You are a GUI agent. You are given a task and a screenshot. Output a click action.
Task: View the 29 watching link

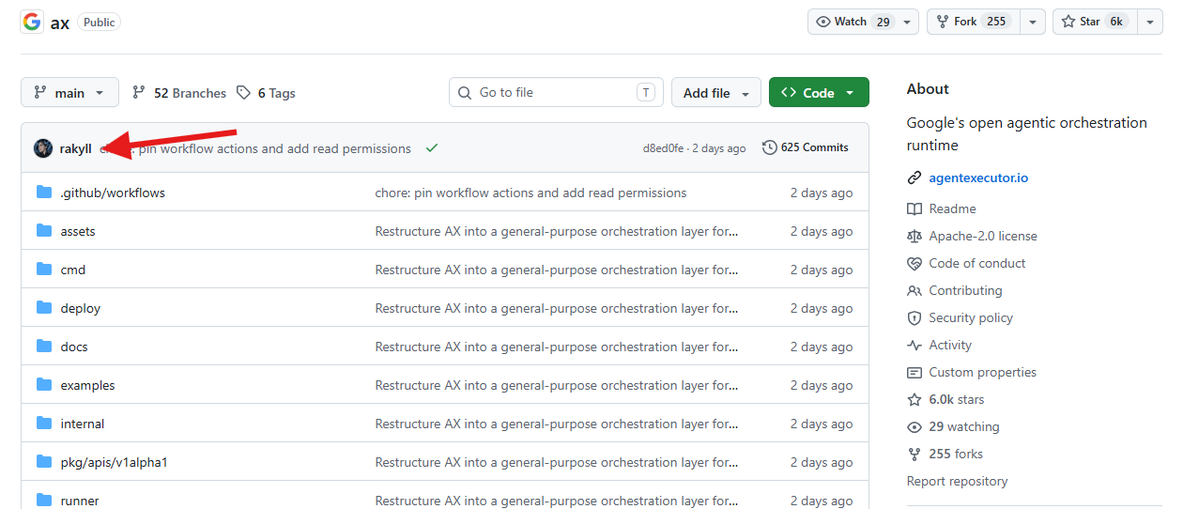tap(964, 426)
